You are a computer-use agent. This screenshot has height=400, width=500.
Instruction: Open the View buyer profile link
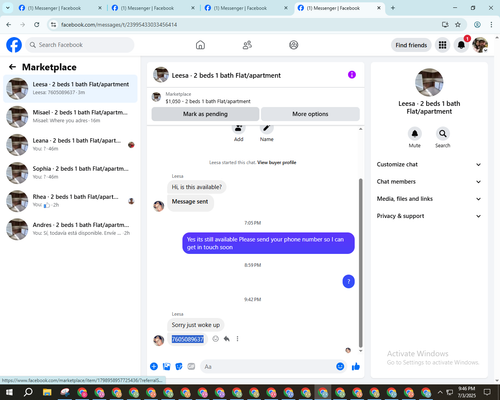277,163
